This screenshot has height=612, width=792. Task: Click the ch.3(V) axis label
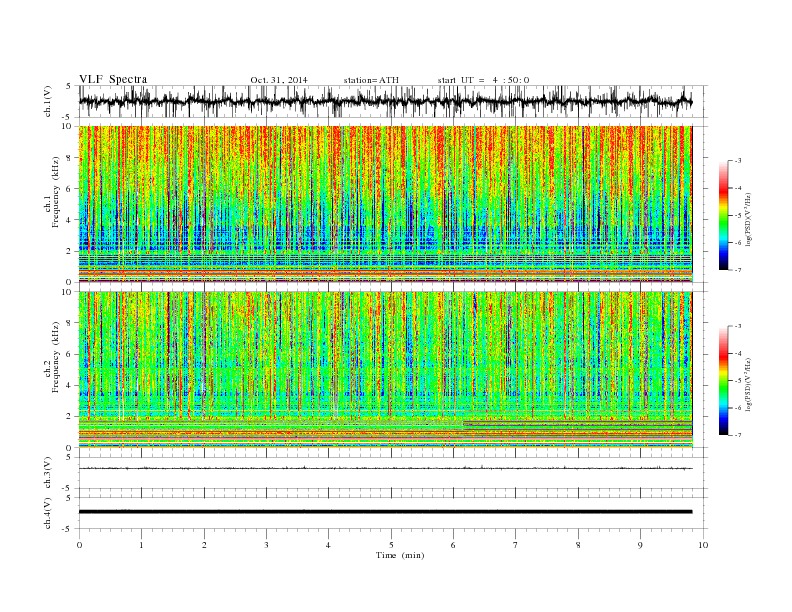[x=48, y=473]
